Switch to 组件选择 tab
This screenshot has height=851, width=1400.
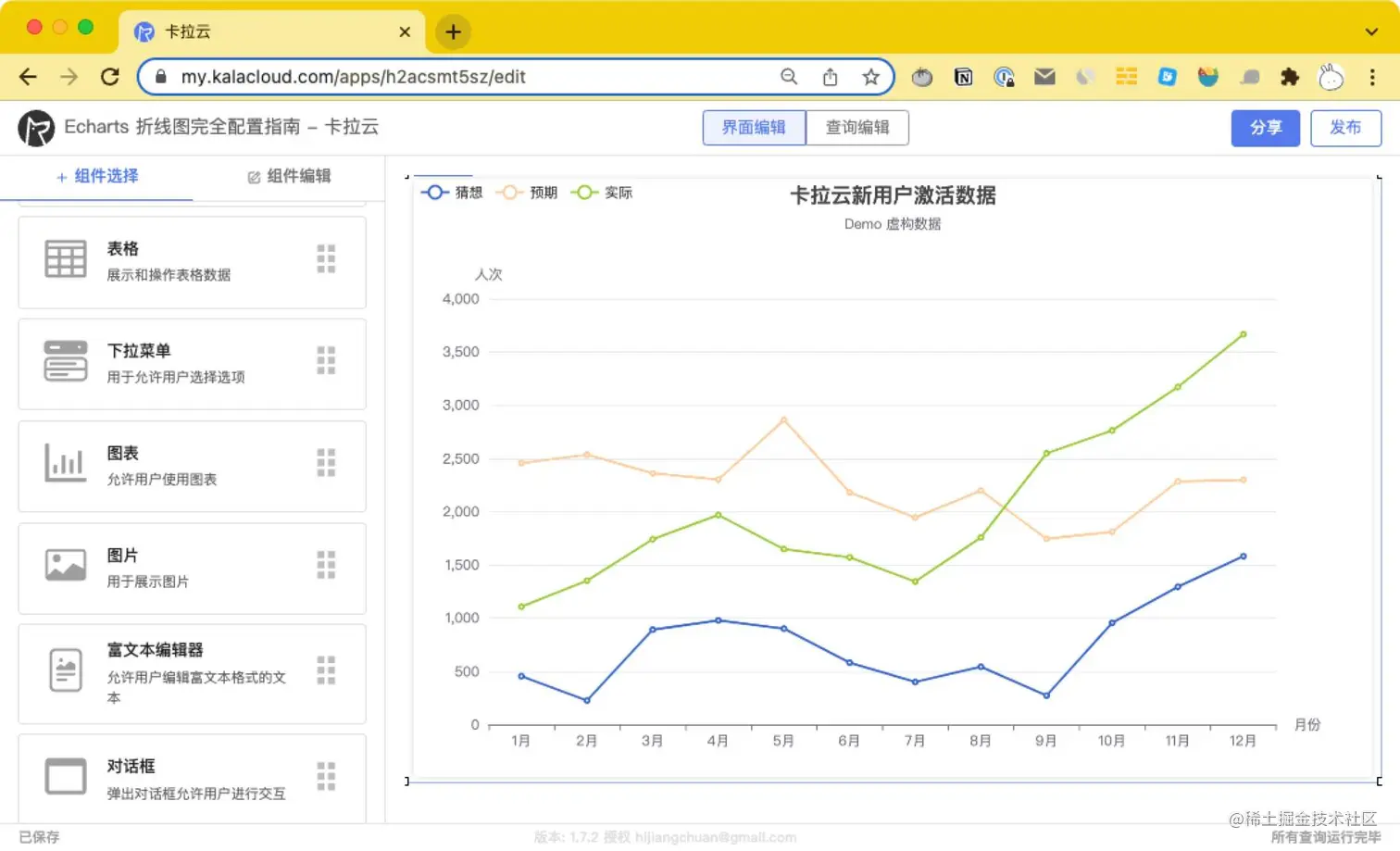97,176
